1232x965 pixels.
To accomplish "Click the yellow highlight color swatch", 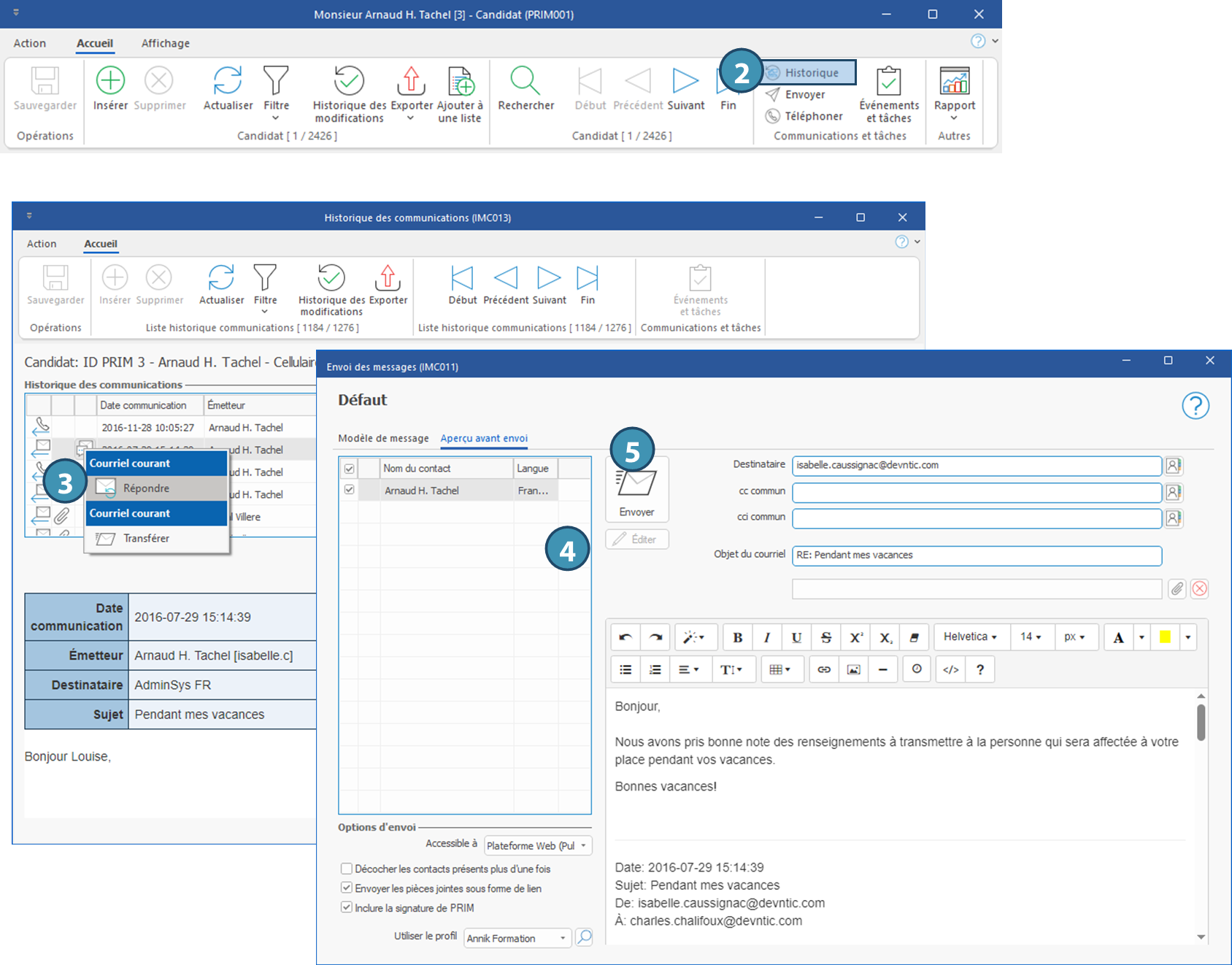I will coord(1164,637).
